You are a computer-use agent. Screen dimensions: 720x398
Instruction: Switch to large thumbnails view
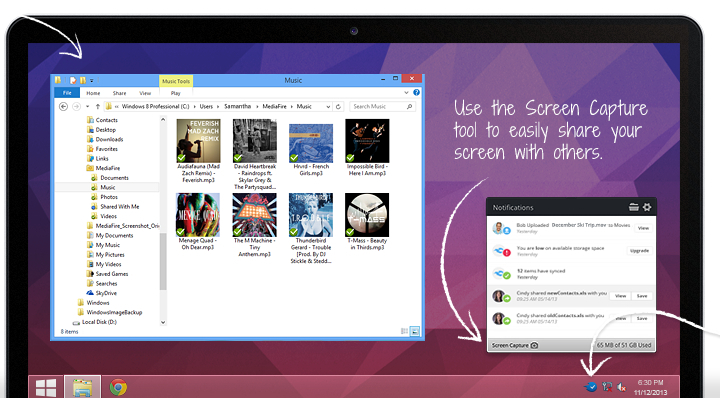tap(415, 331)
